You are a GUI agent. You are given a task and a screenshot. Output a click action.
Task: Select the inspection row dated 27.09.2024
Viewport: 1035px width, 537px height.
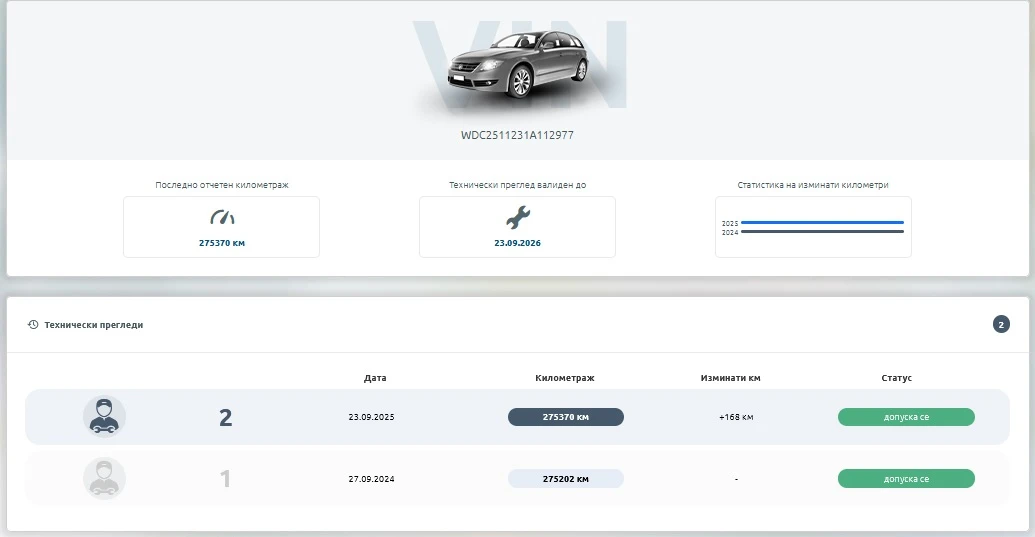[518, 479]
